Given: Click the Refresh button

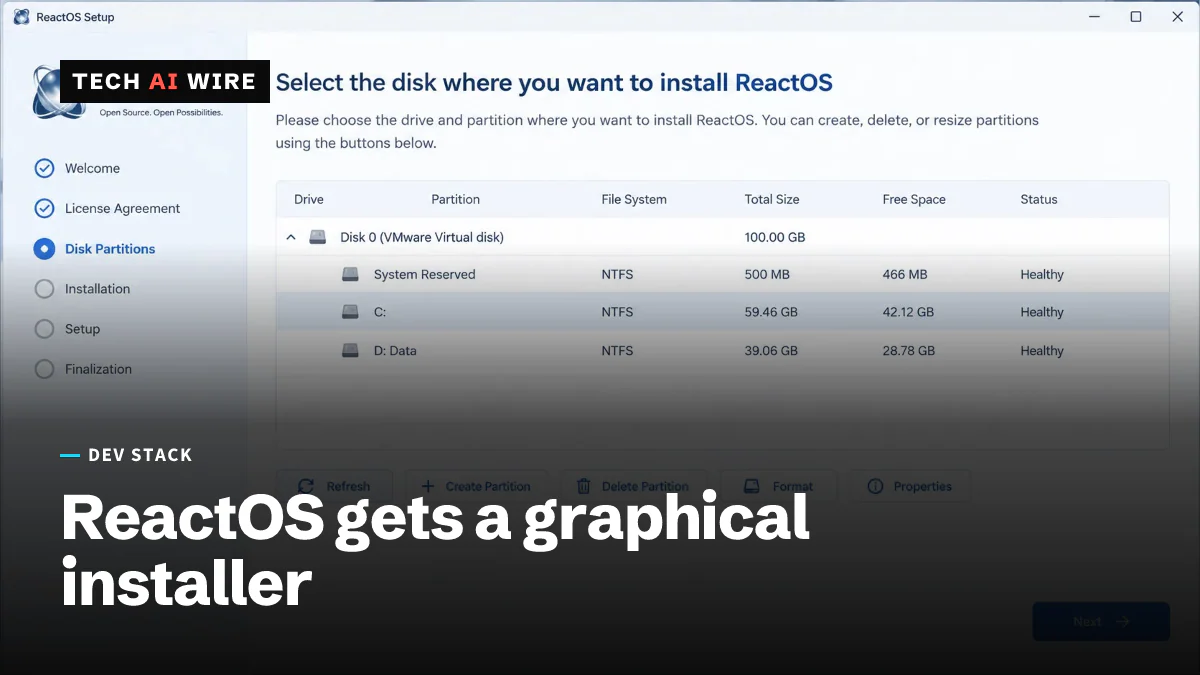Looking at the screenshot, I should [x=335, y=487].
